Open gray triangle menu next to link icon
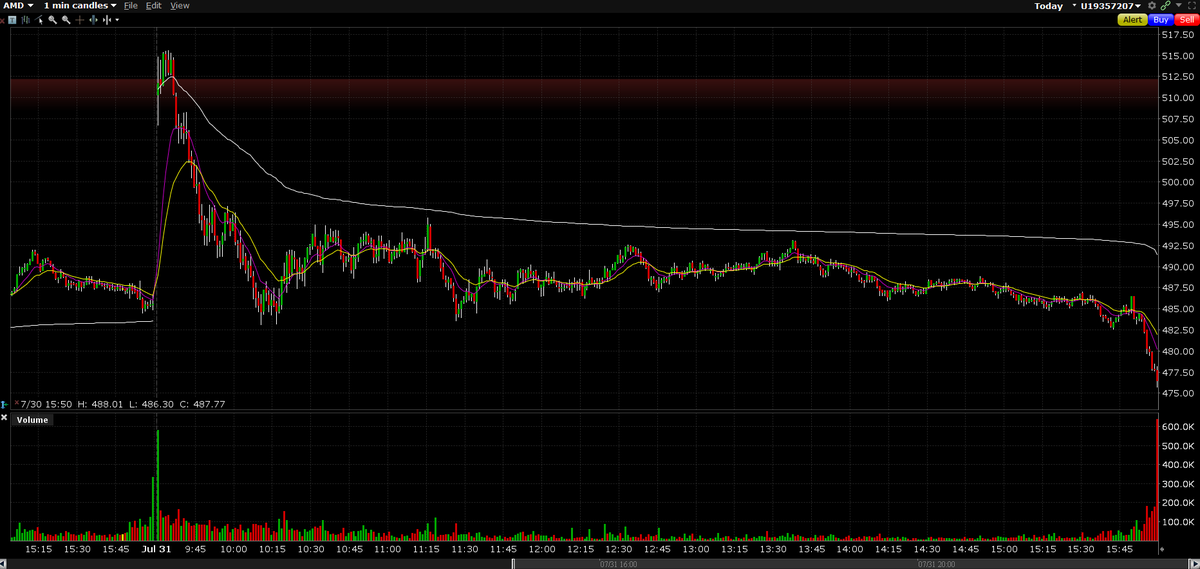The width and height of the screenshot is (1200, 569). pos(1178,6)
